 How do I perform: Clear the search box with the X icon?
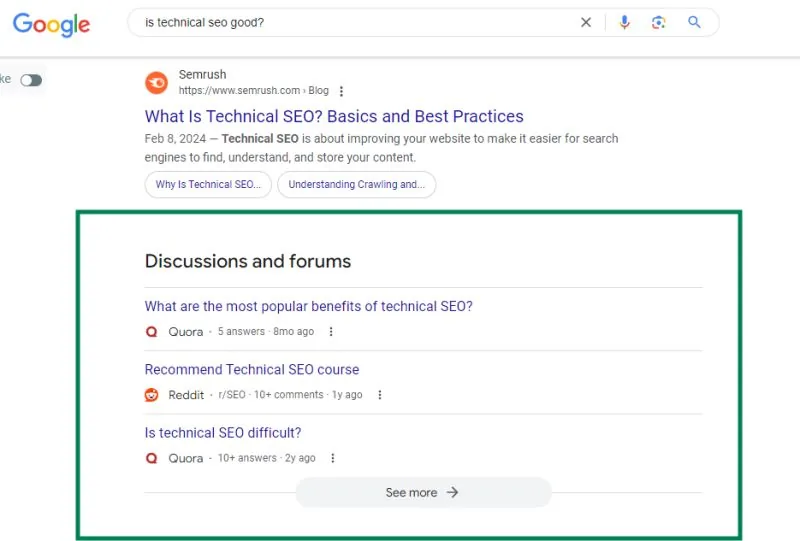pos(586,22)
